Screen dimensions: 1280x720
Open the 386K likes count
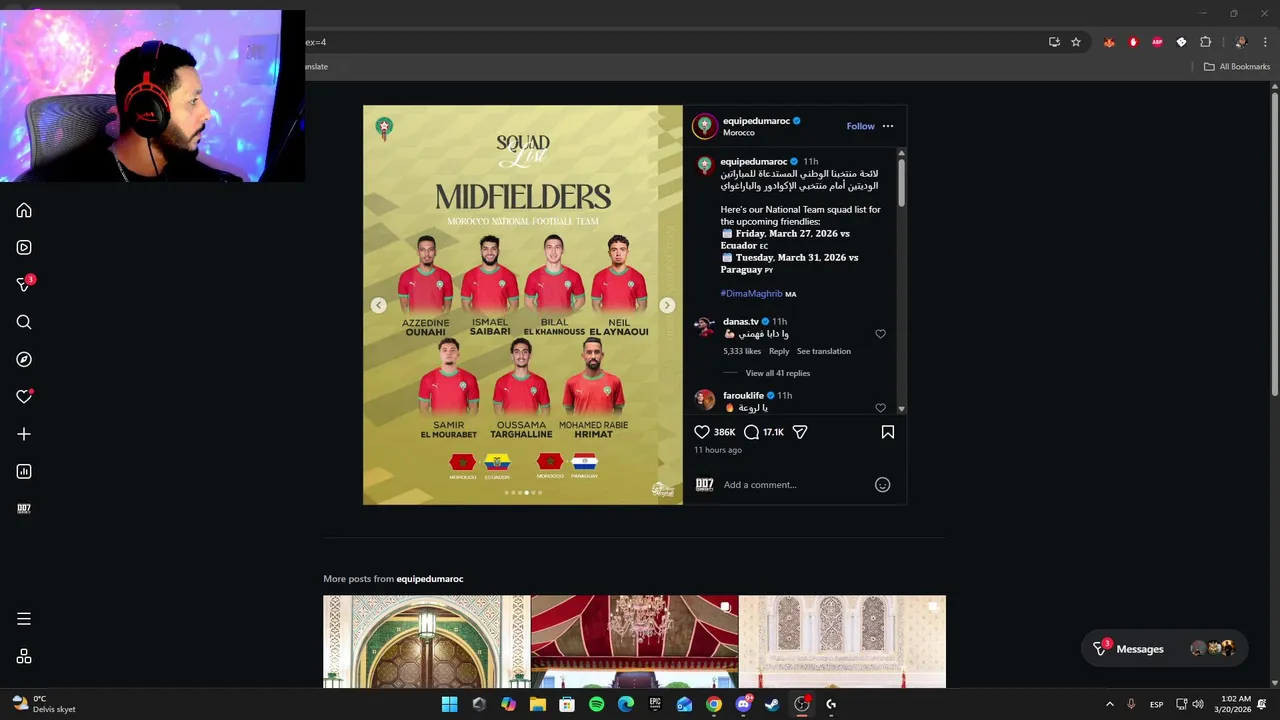tap(724, 432)
